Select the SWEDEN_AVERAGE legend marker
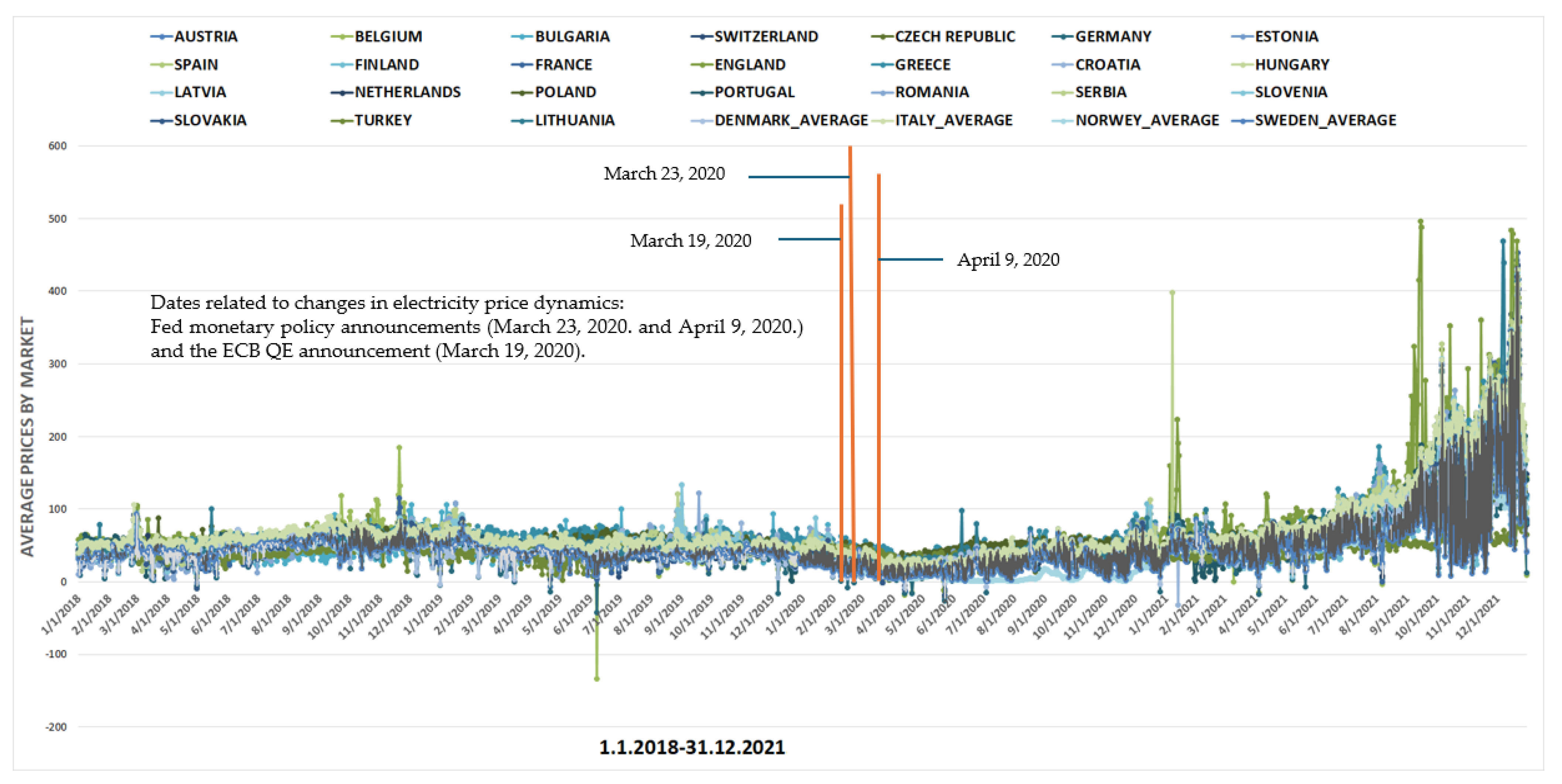Image resolution: width=1562 pixels, height=784 pixels. (1243, 121)
